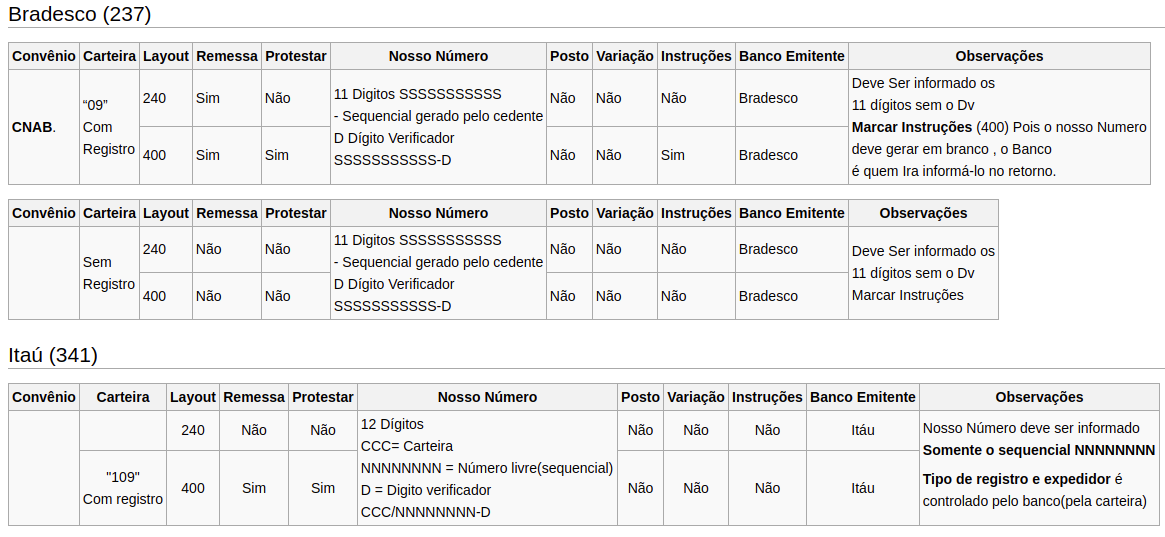Select layout 240 cell in first Bradesco table

pos(166,98)
